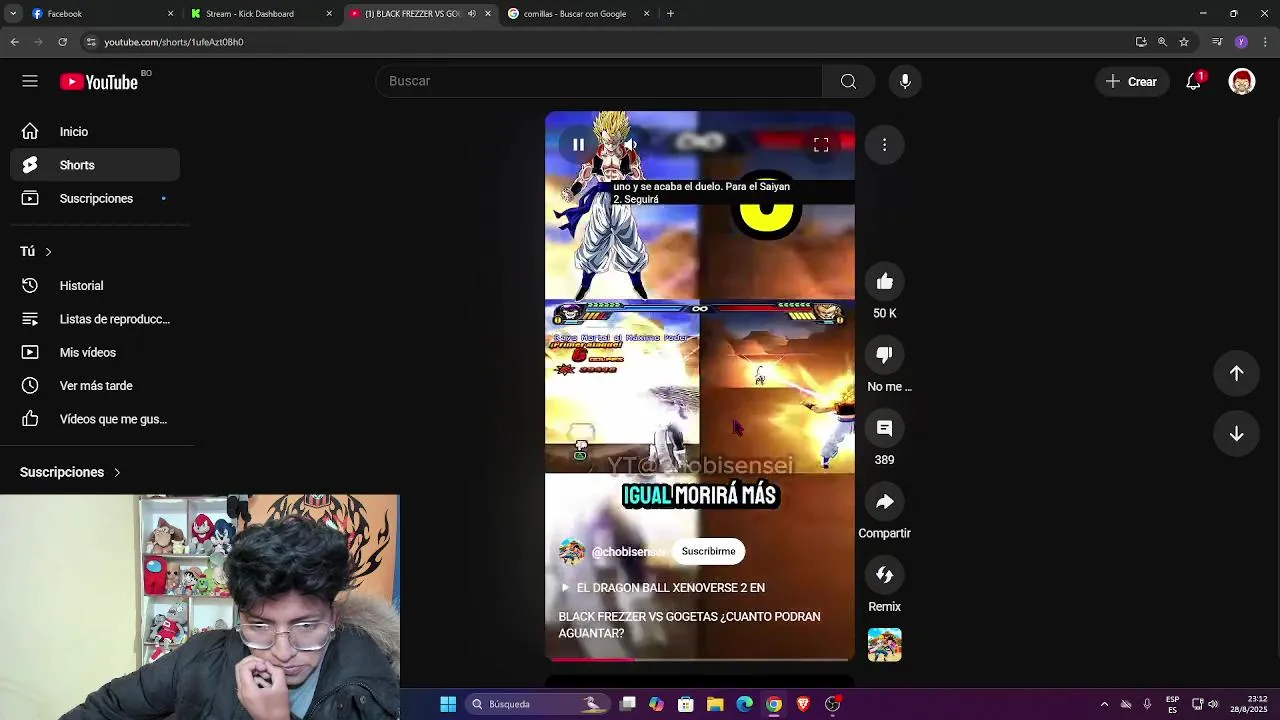Open the Short's three-dot options menu

point(885,145)
